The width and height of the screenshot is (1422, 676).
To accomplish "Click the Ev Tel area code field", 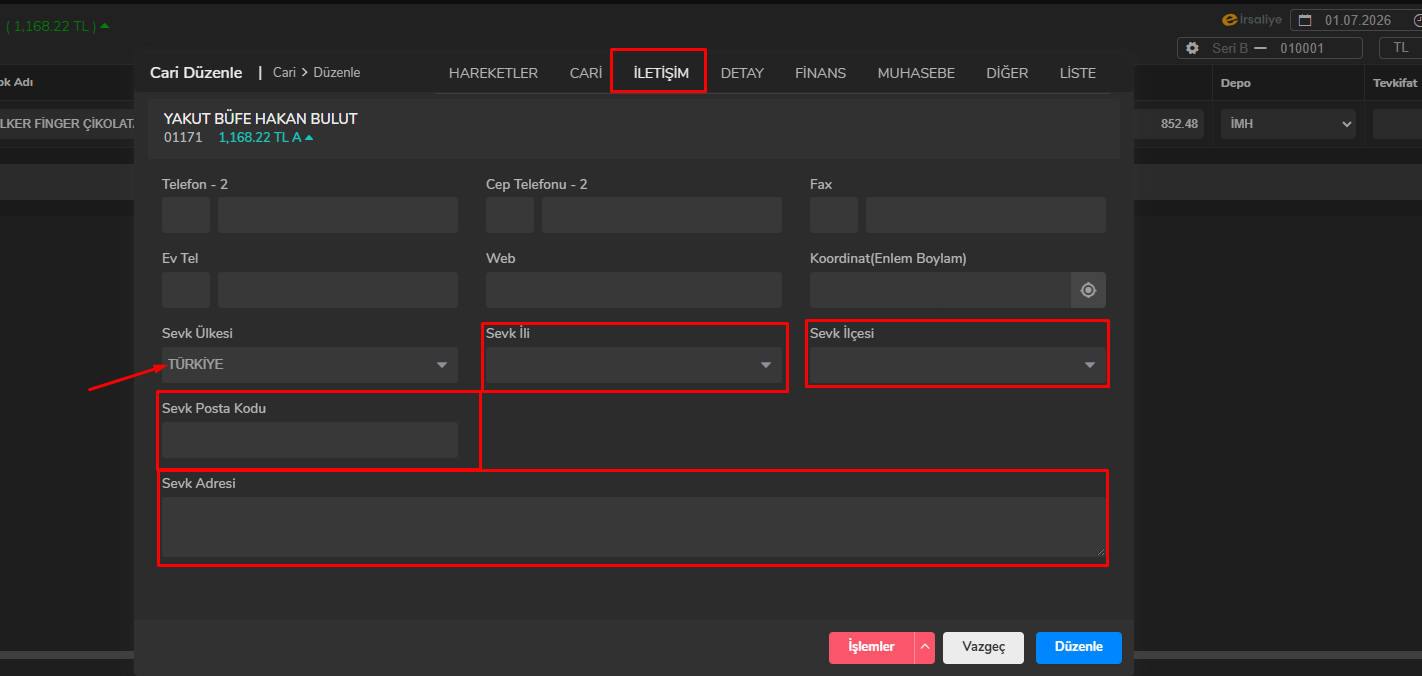I will 186,290.
